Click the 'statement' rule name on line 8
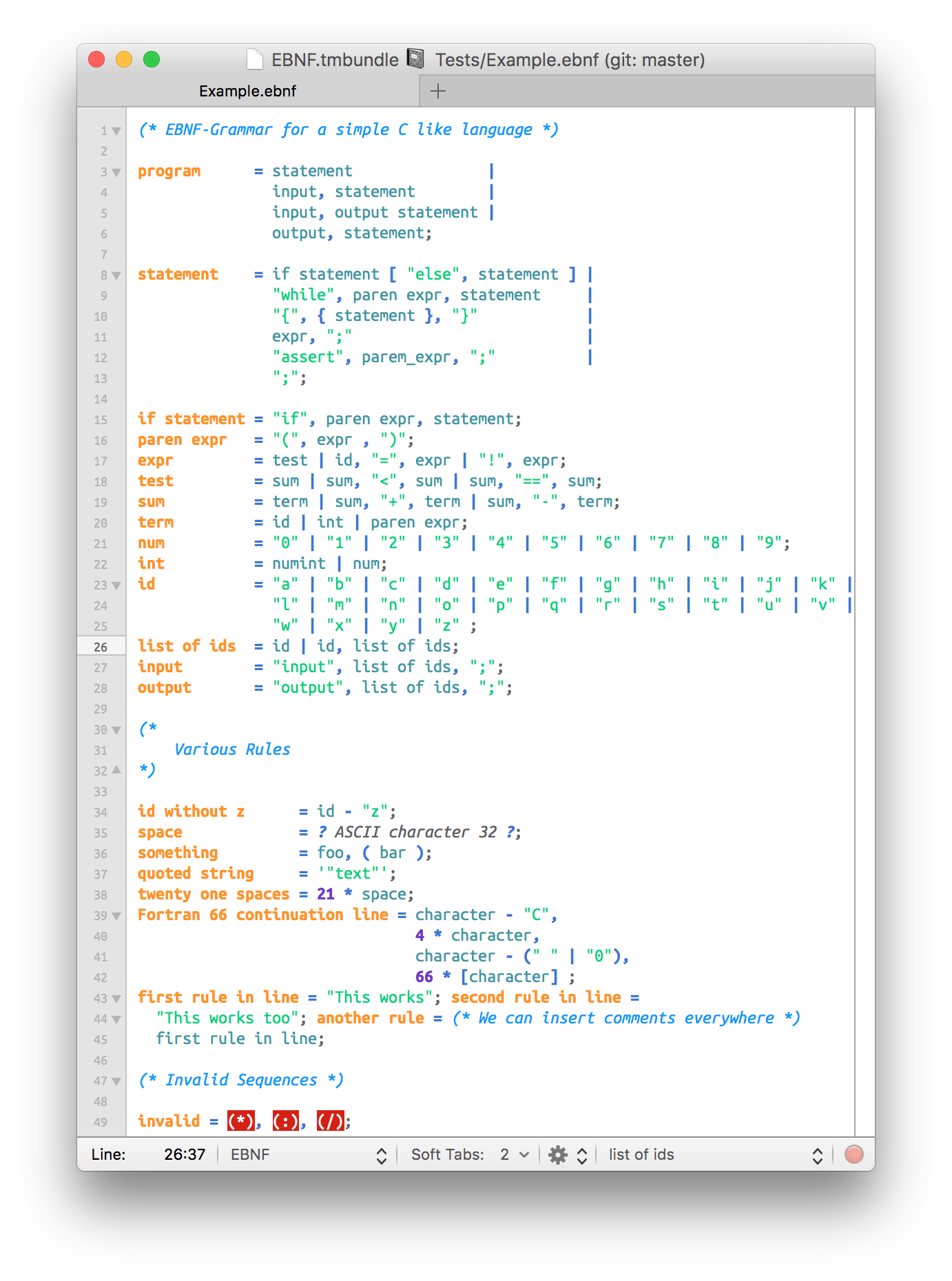Screen dimensions: 952x1281 (x=178, y=274)
